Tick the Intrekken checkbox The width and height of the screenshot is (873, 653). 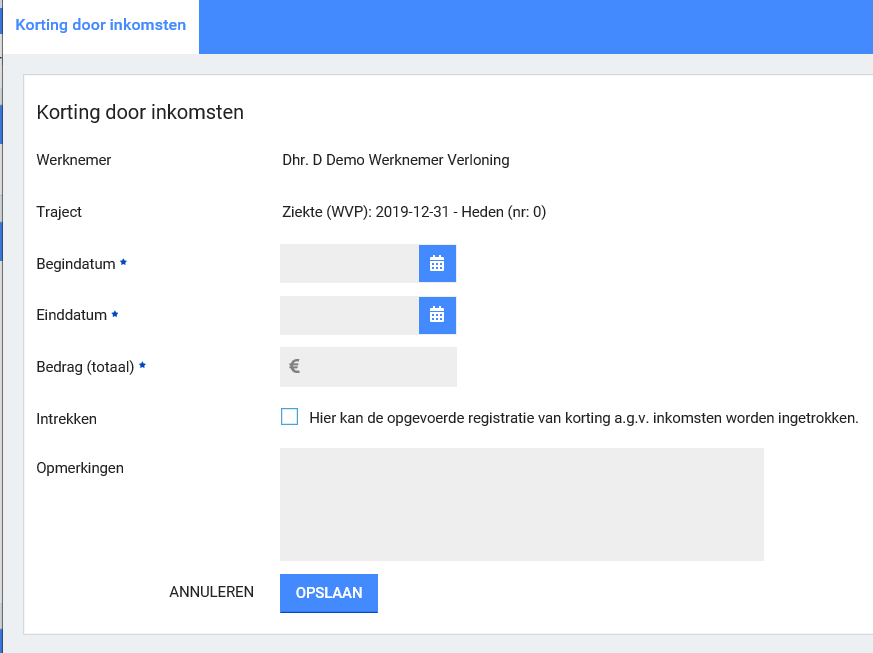point(290,418)
